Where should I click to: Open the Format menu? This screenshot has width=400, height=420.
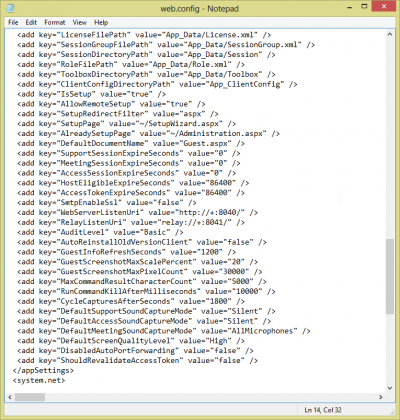point(55,22)
